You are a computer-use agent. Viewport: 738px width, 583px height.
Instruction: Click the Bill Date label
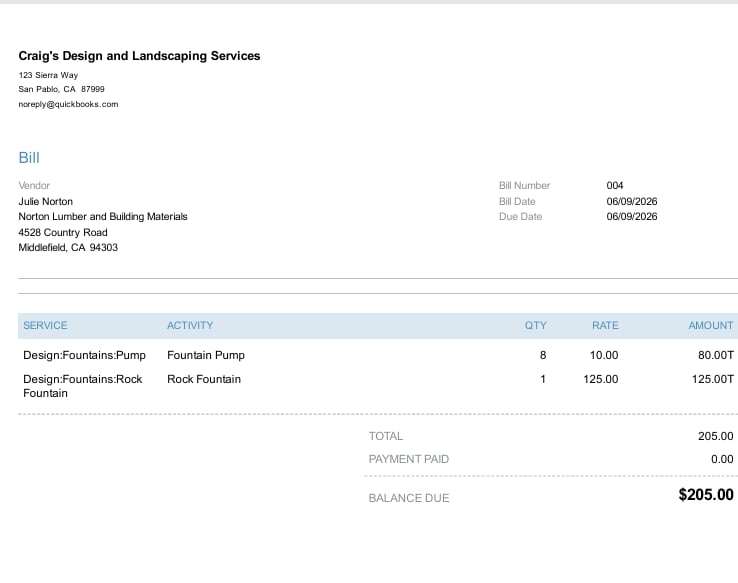click(517, 201)
